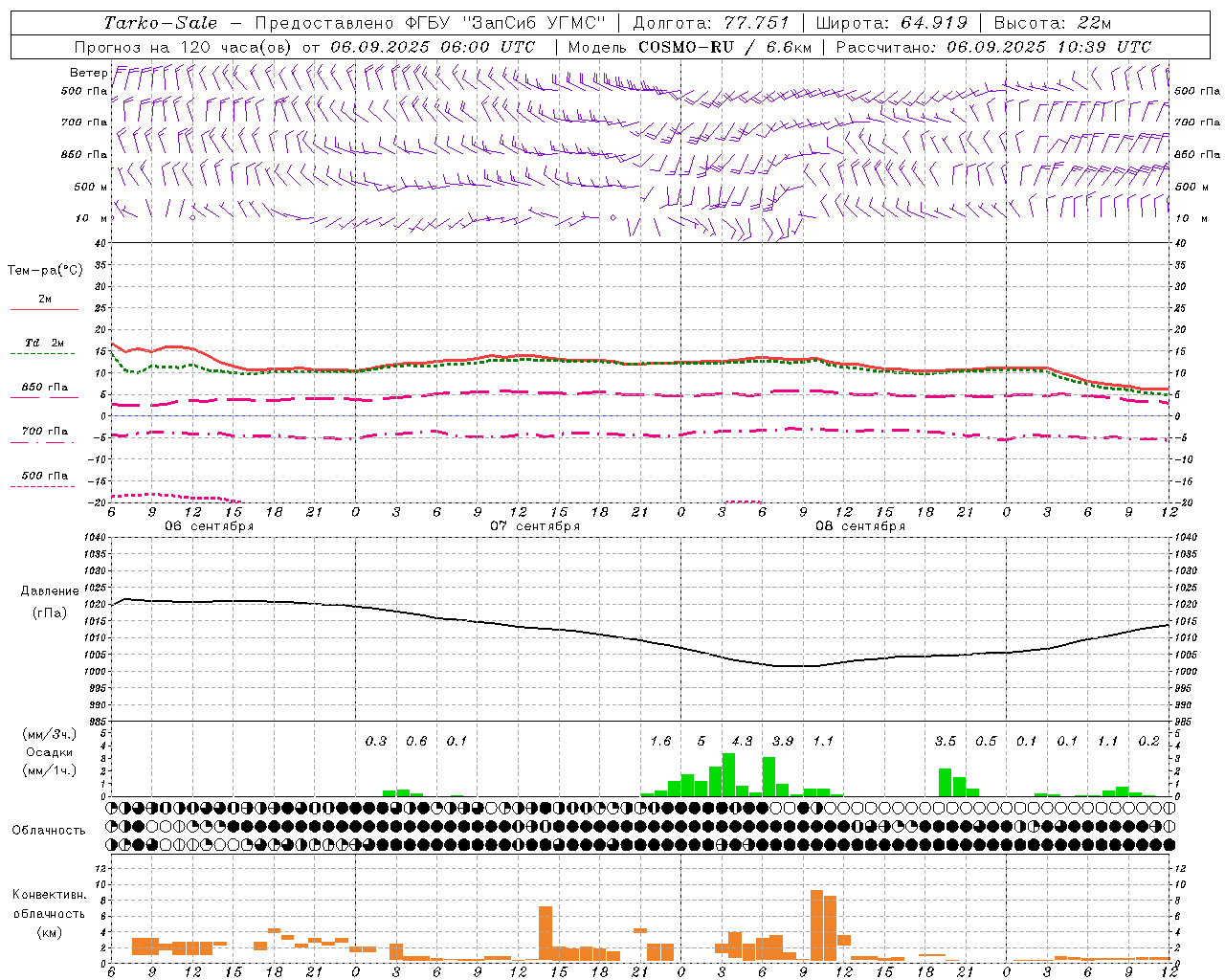This screenshot has height=980, width=1225.
Task: Click the '(км)' convective units label
Action: click(49, 932)
